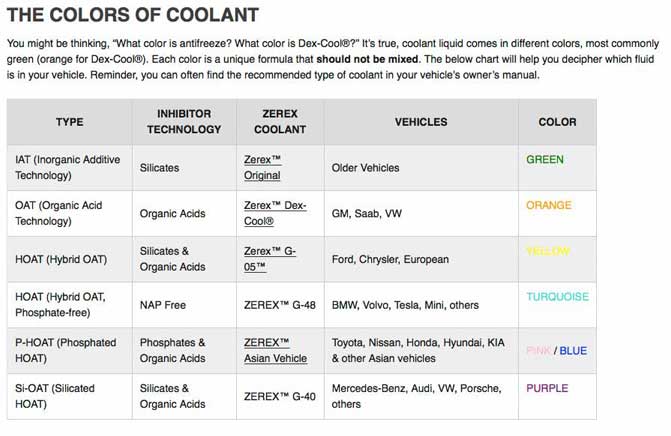The height and width of the screenshot is (436, 671).
Task: Click the YELLOW color label
Action: [x=548, y=252]
